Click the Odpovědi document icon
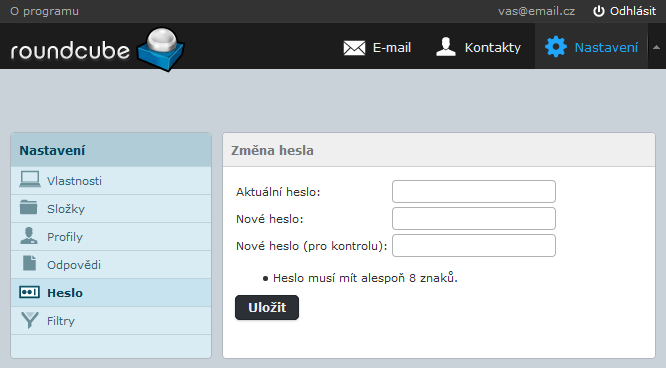 click(29, 263)
